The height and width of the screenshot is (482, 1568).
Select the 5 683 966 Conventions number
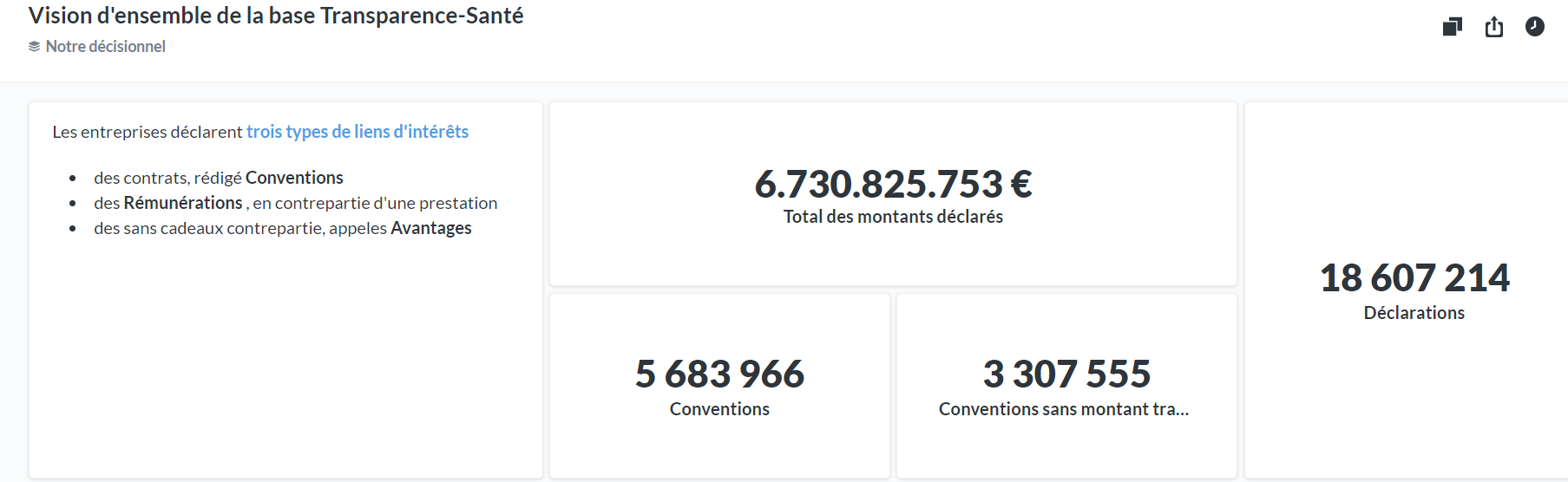click(x=719, y=374)
